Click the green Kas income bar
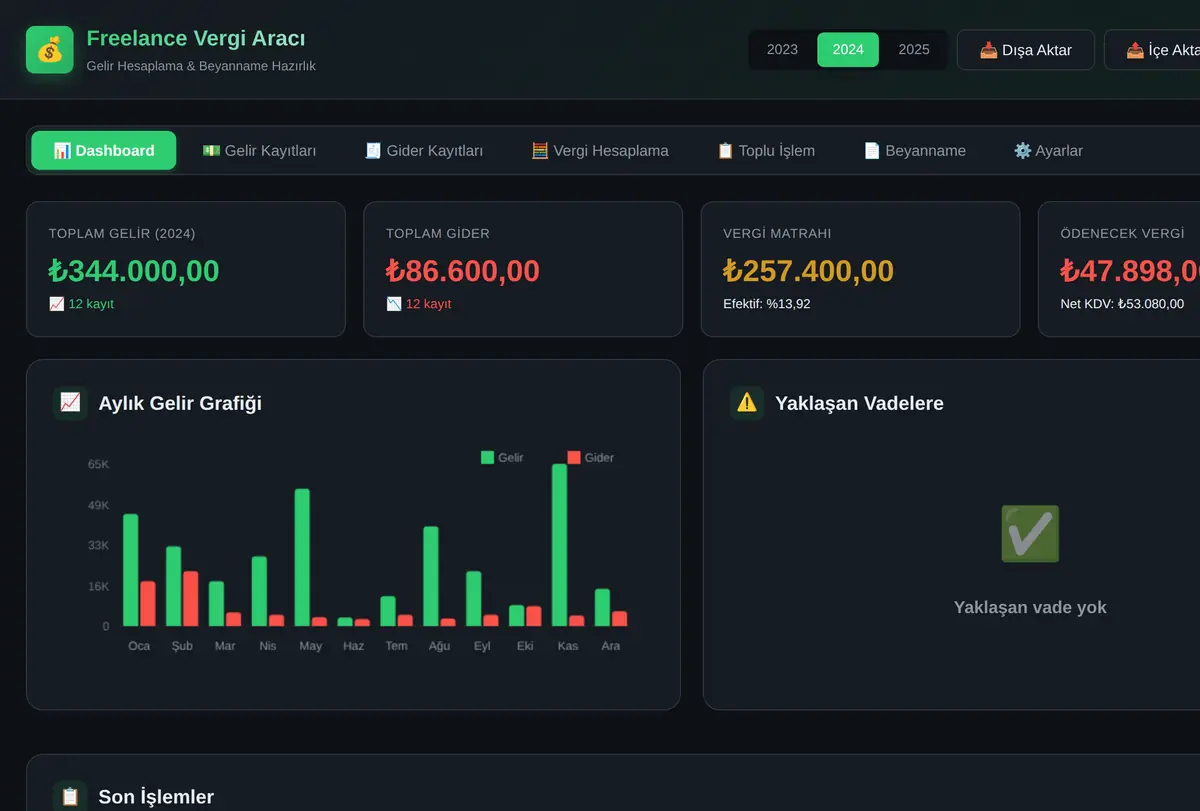This screenshot has height=811, width=1200. click(559, 545)
